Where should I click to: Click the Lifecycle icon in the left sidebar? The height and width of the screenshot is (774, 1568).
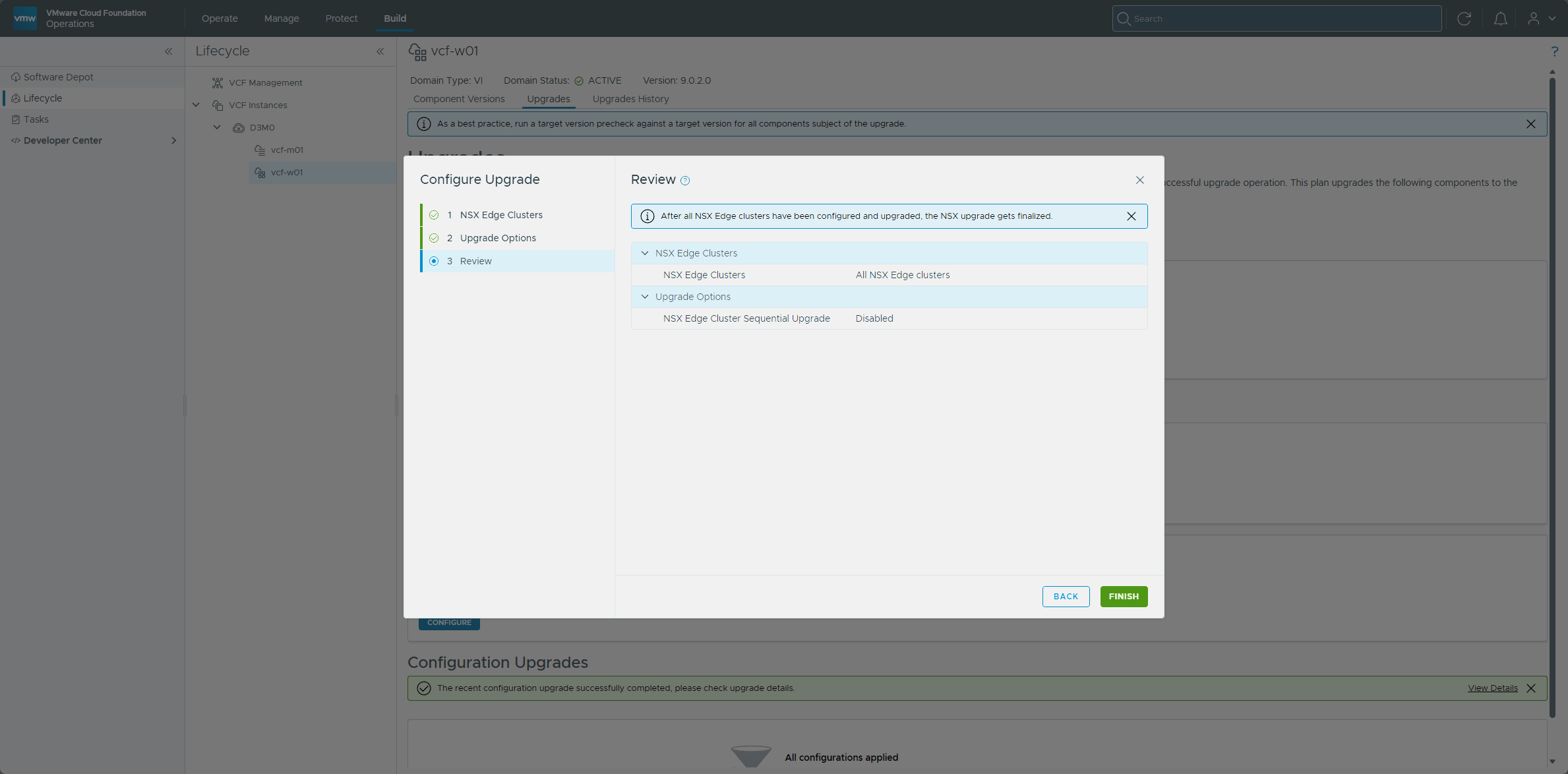pyautogui.click(x=16, y=98)
